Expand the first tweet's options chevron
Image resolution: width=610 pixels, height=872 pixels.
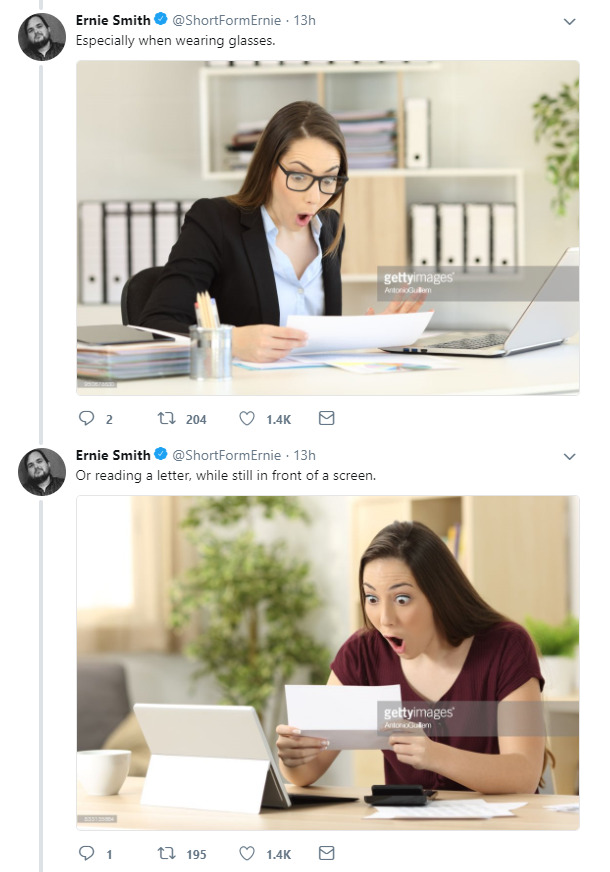coord(570,21)
